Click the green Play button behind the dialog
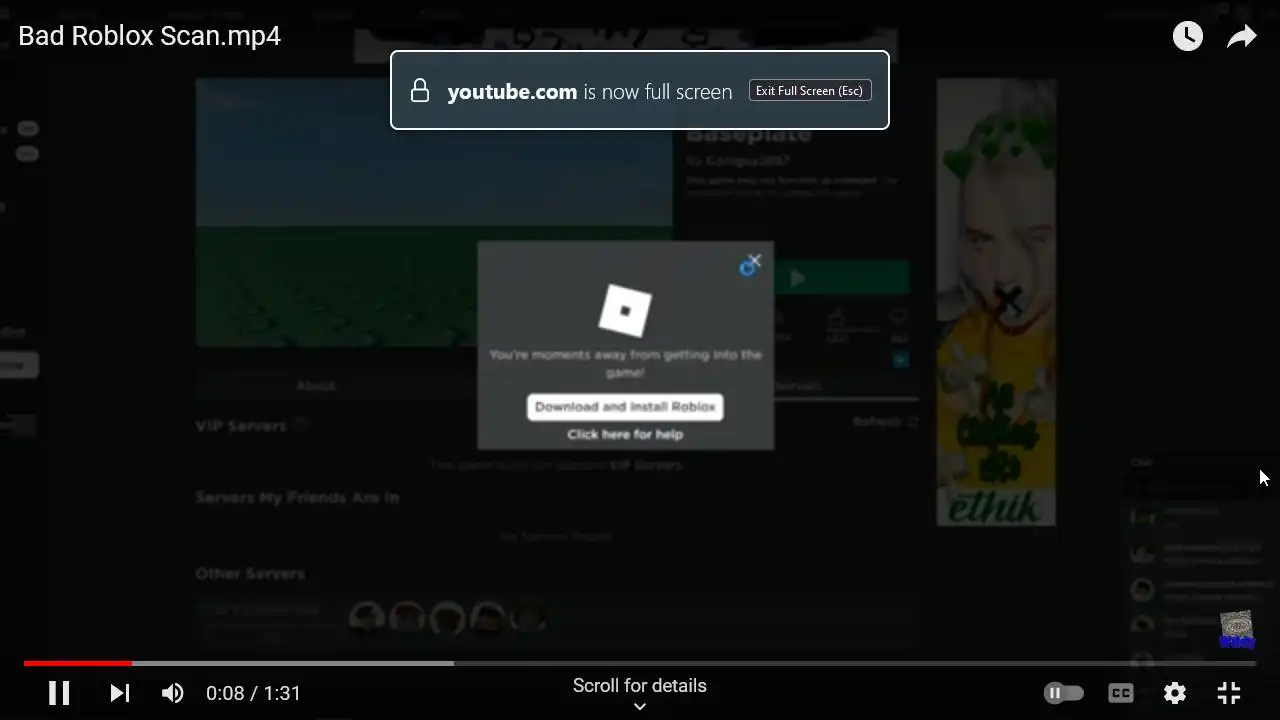Image resolution: width=1280 pixels, height=720 pixels. click(841, 278)
